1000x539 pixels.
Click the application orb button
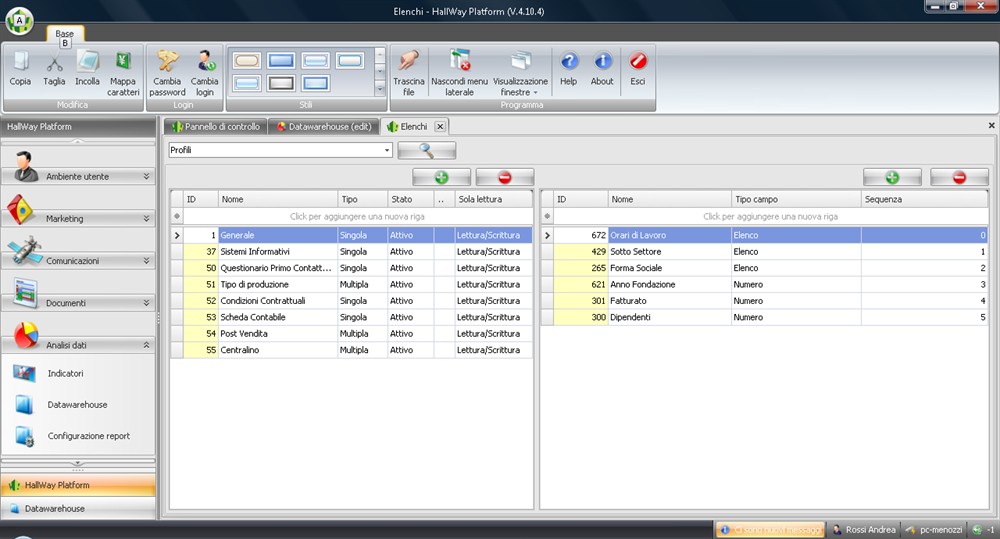(x=19, y=20)
